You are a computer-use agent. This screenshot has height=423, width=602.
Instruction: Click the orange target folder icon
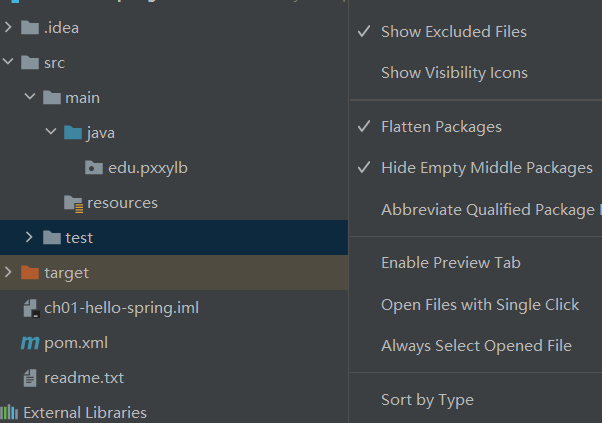29,272
